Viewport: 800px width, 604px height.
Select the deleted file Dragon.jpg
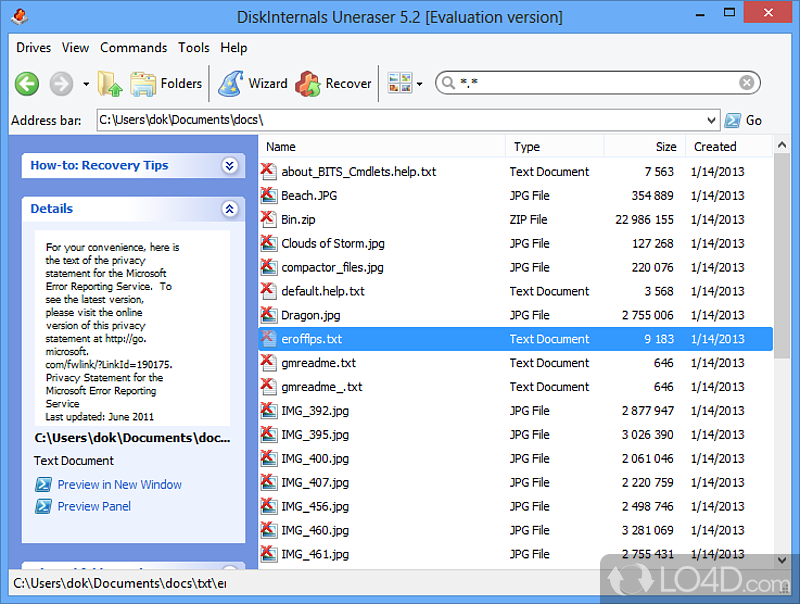pos(301,315)
